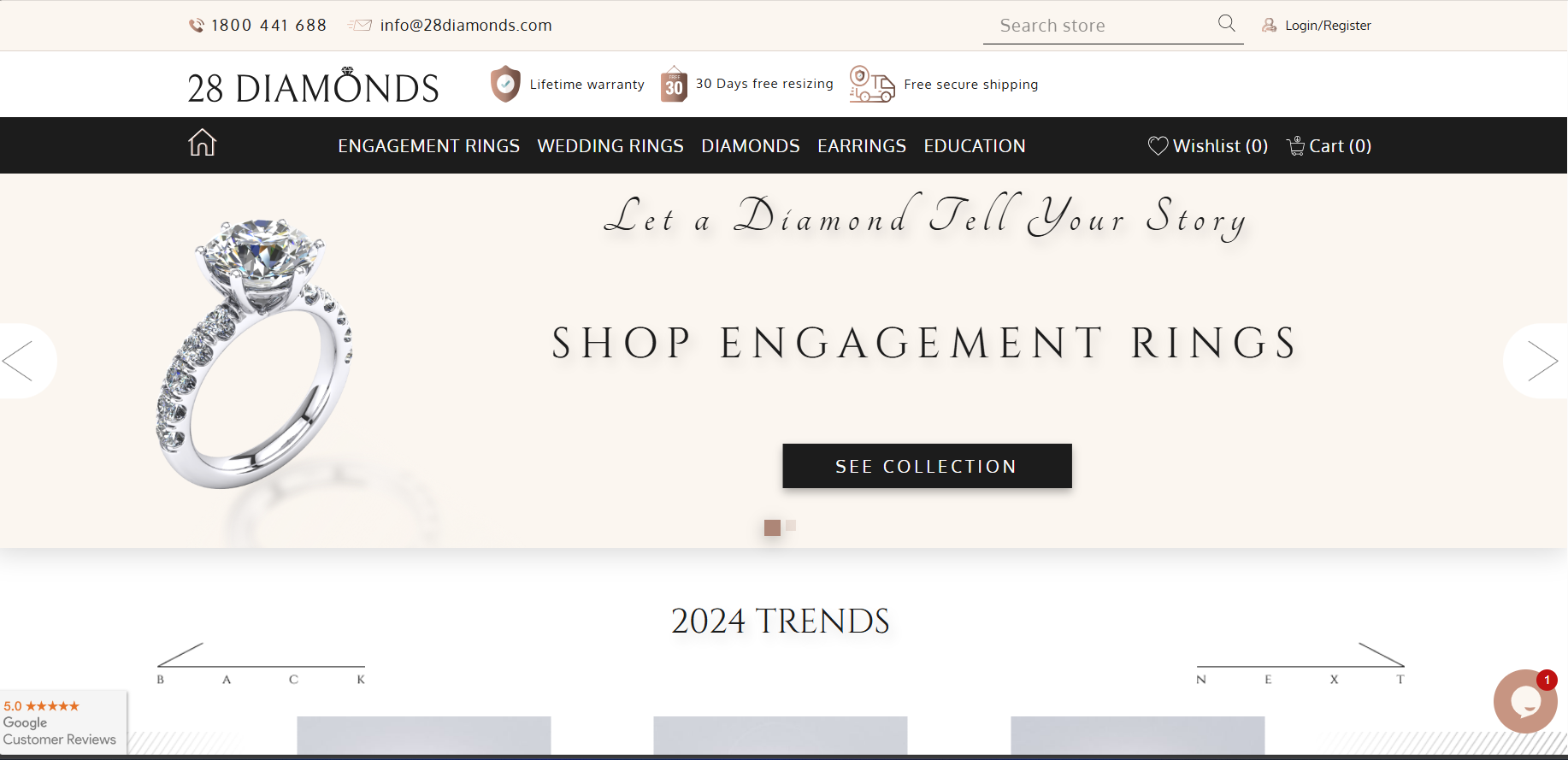1568x760 pixels.
Task: Click the 30 Days free resizing text
Action: click(x=764, y=84)
